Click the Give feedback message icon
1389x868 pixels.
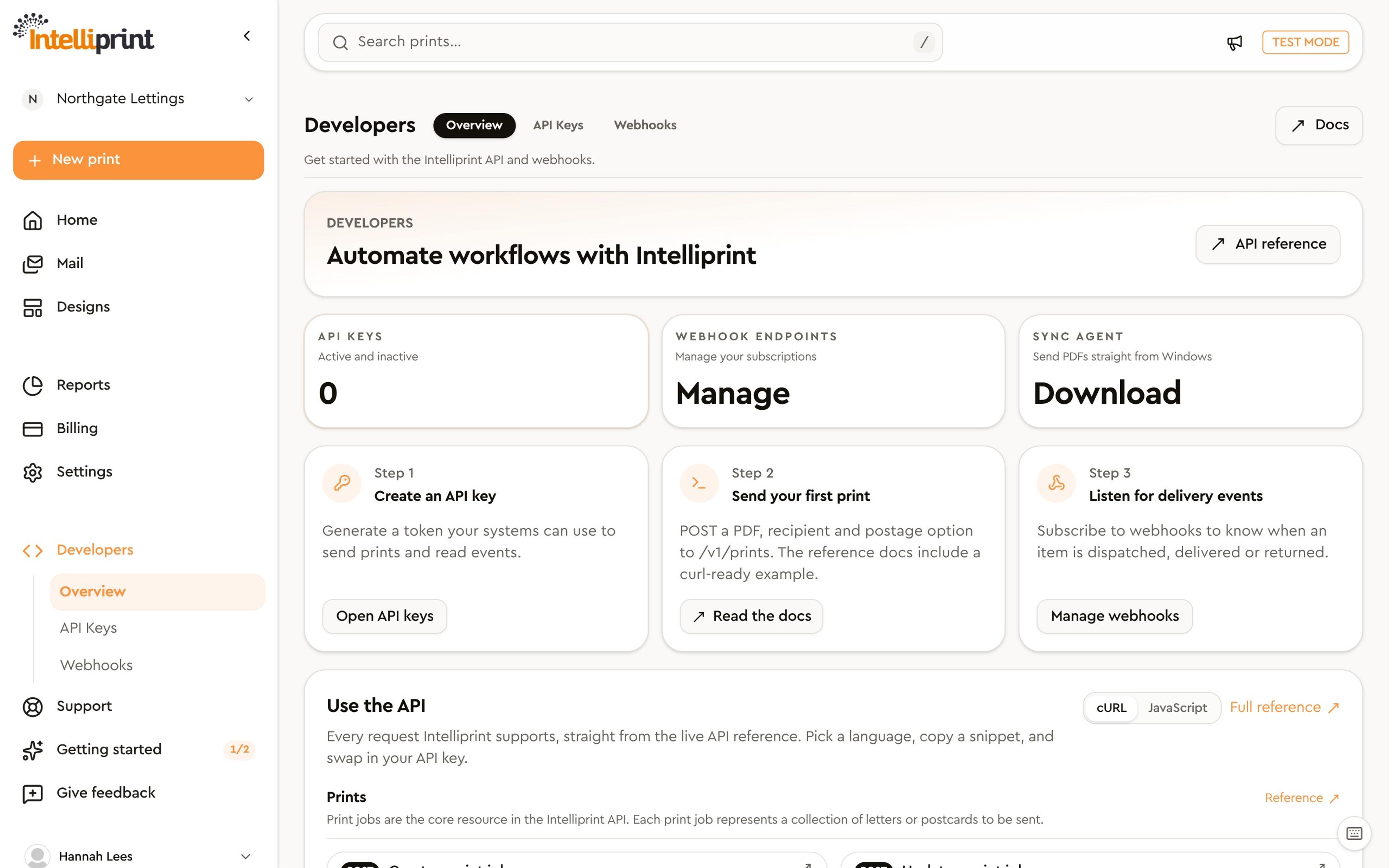[x=33, y=793]
